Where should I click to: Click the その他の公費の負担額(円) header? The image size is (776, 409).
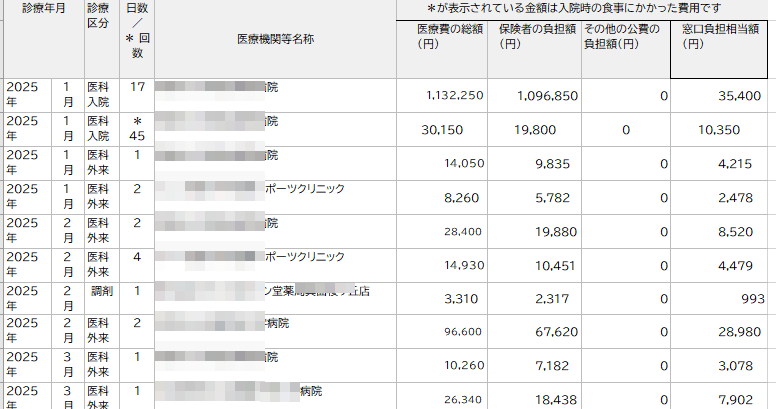(624, 37)
